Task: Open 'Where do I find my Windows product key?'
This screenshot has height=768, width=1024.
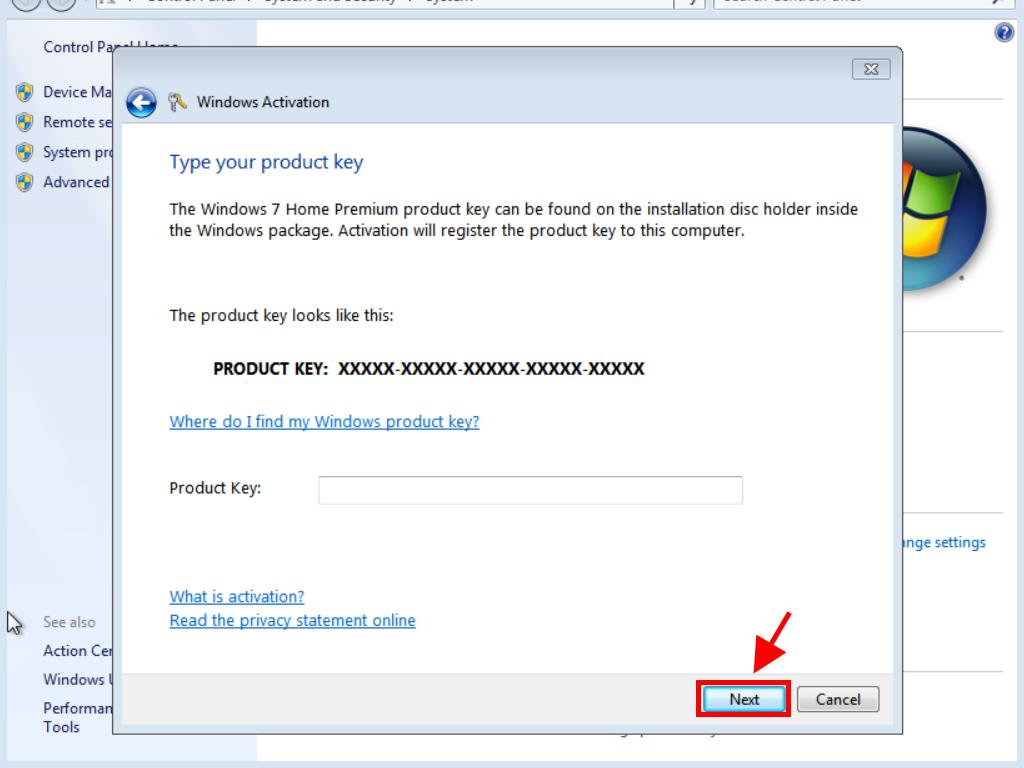Action: (x=324, y=422)
